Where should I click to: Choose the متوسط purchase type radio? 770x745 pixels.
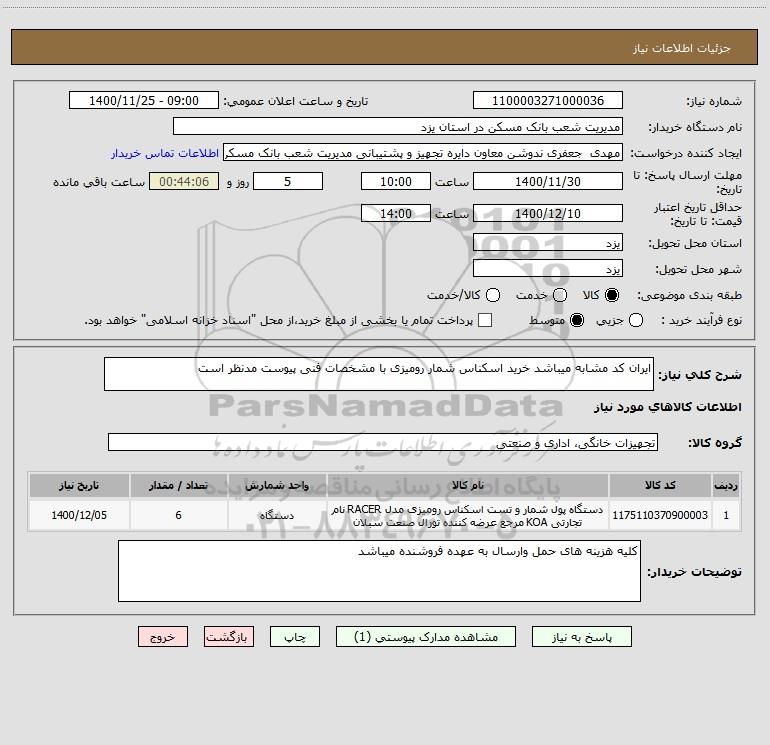(576, 320)
